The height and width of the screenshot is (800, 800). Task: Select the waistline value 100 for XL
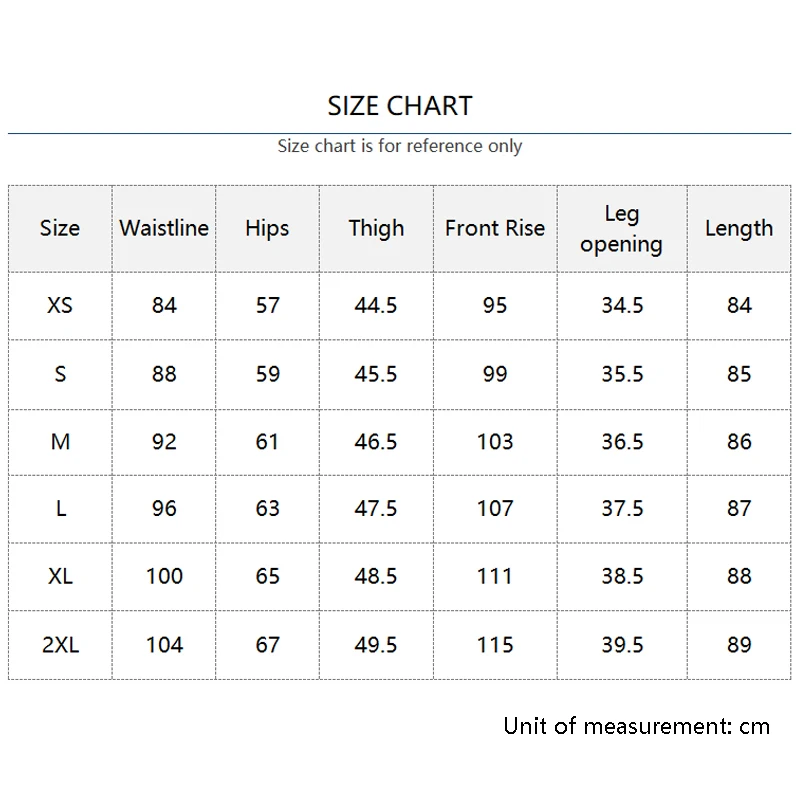tap(164, 577)
